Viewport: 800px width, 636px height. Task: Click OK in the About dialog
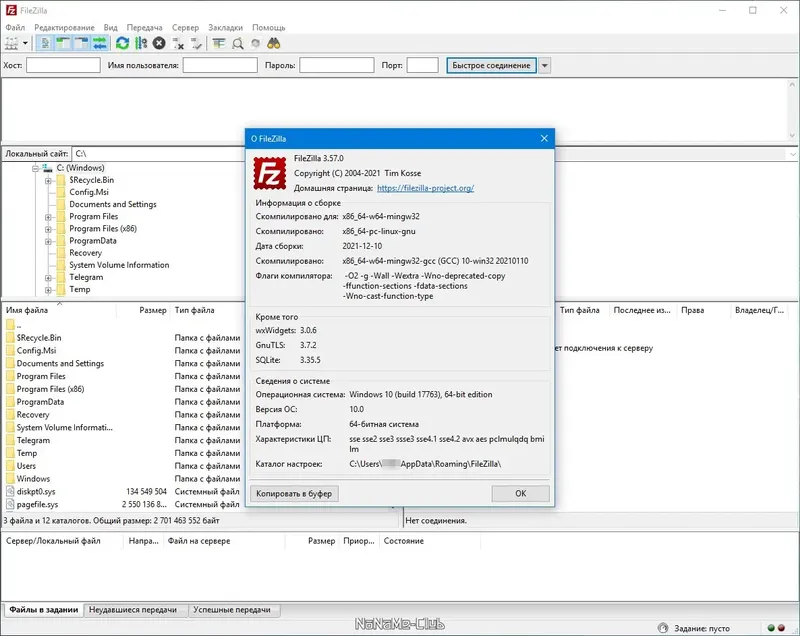tap(520, 494)
